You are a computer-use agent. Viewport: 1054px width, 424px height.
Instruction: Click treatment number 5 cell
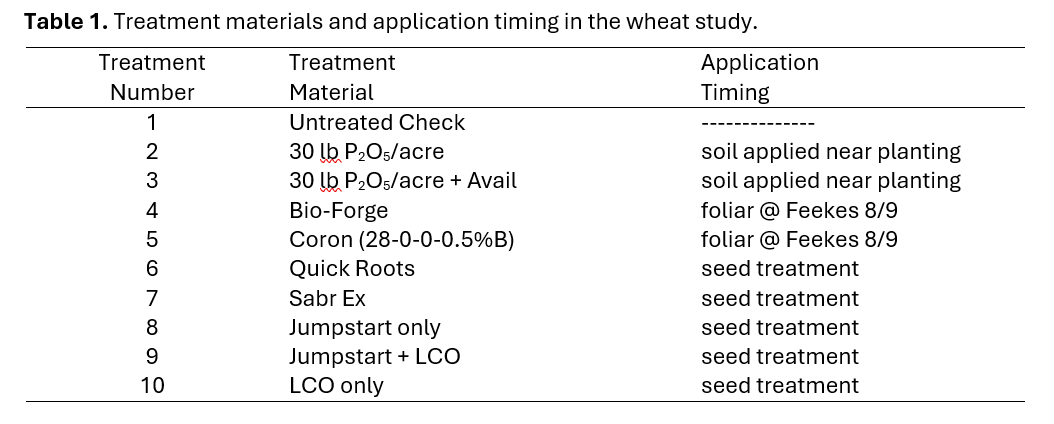click(152, 240)
